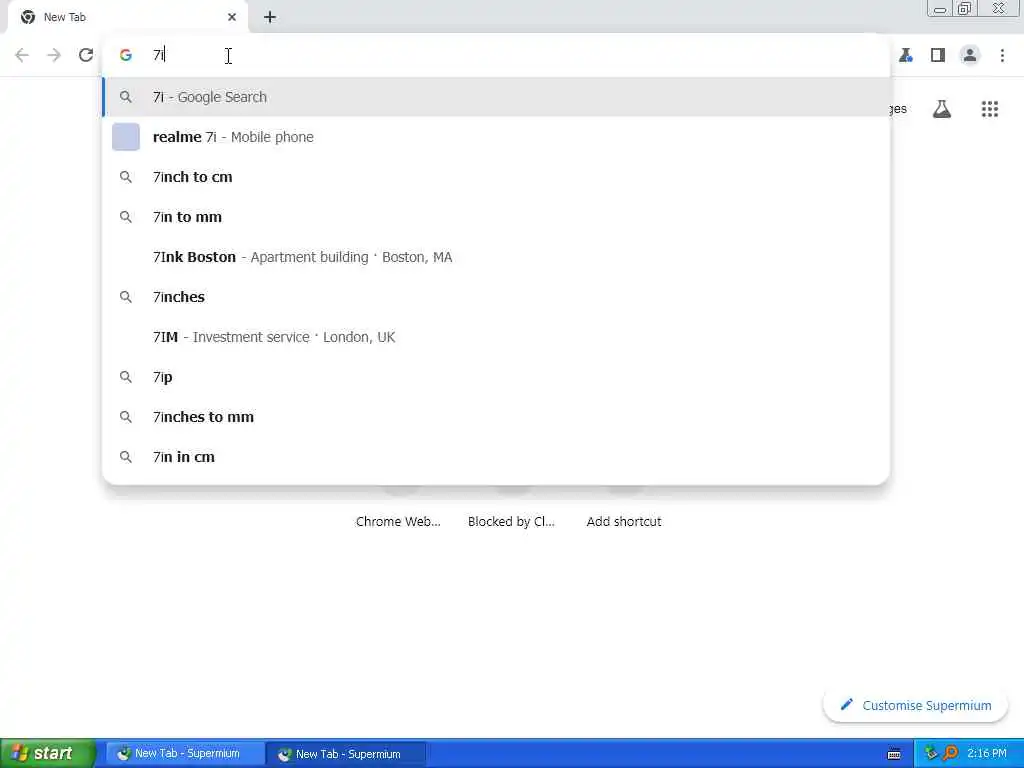This screenshot has width=1024, height=768.
Task: Pick the '7inch to cm' suggestion
Action: (496, 177)
